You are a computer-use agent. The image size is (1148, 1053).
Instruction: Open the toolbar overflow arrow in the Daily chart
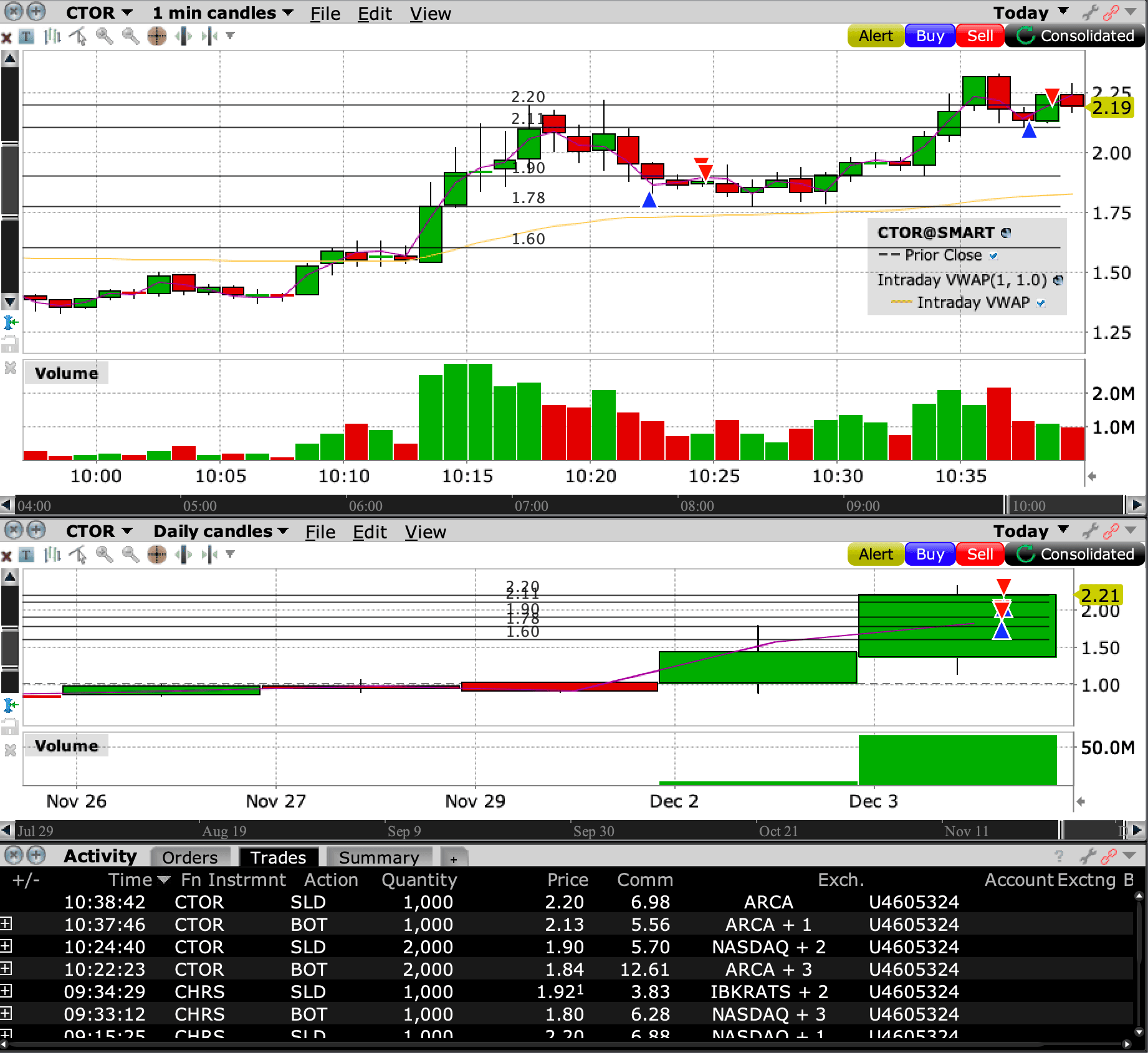(230, 555)
